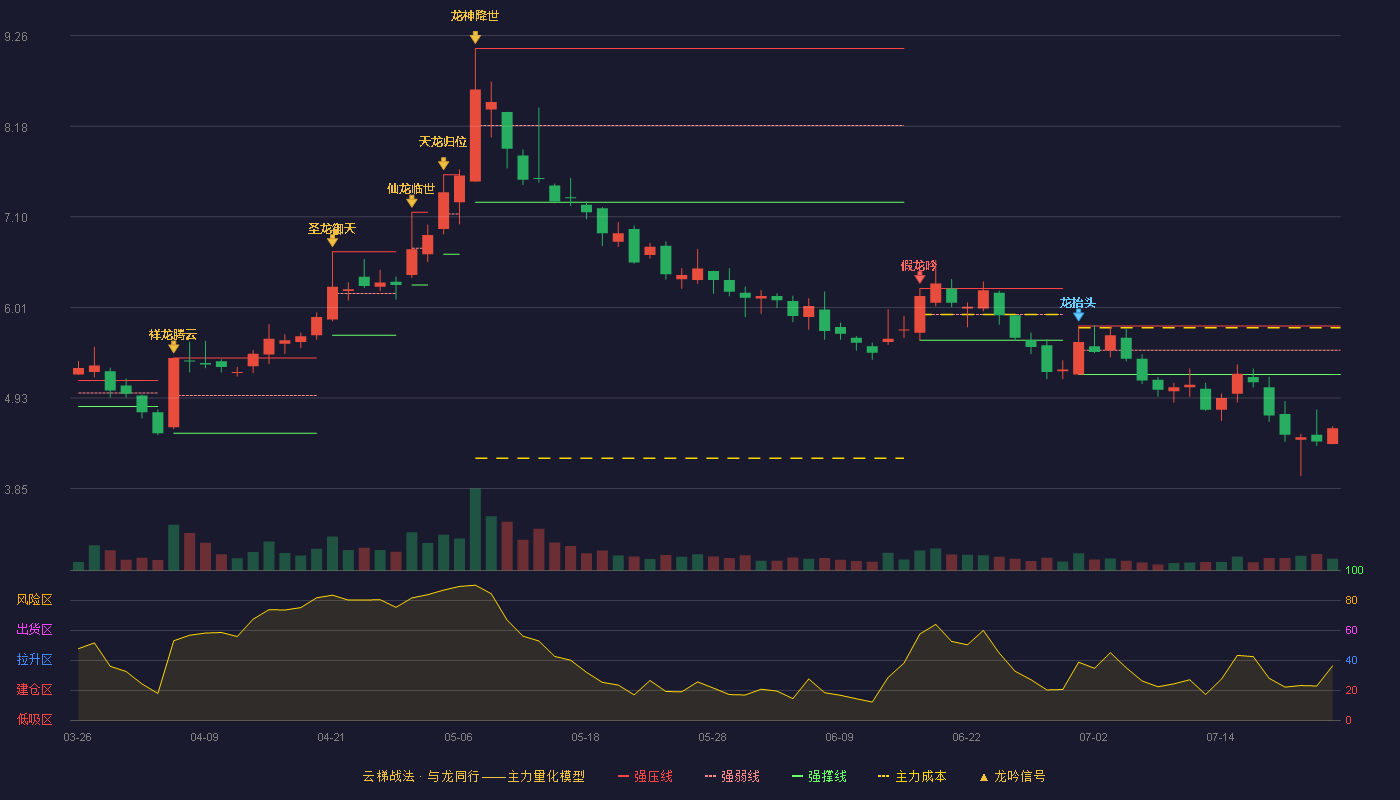This screenshot has width=1400, height=800.
Task: Click the 祥龙腾云 annotation label
Action: pos(173,334)
